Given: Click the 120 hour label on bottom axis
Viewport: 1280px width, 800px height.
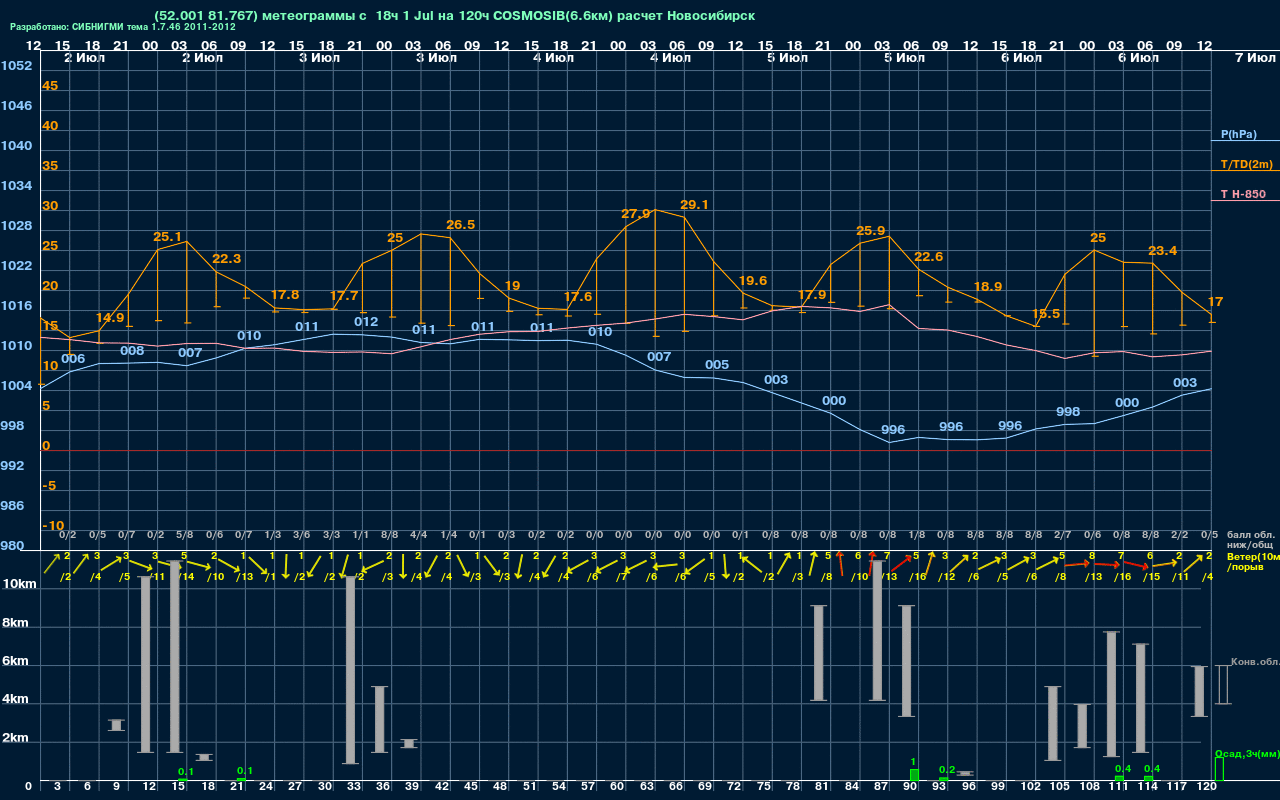Looking at the screenshot, I should [1207, 787].
